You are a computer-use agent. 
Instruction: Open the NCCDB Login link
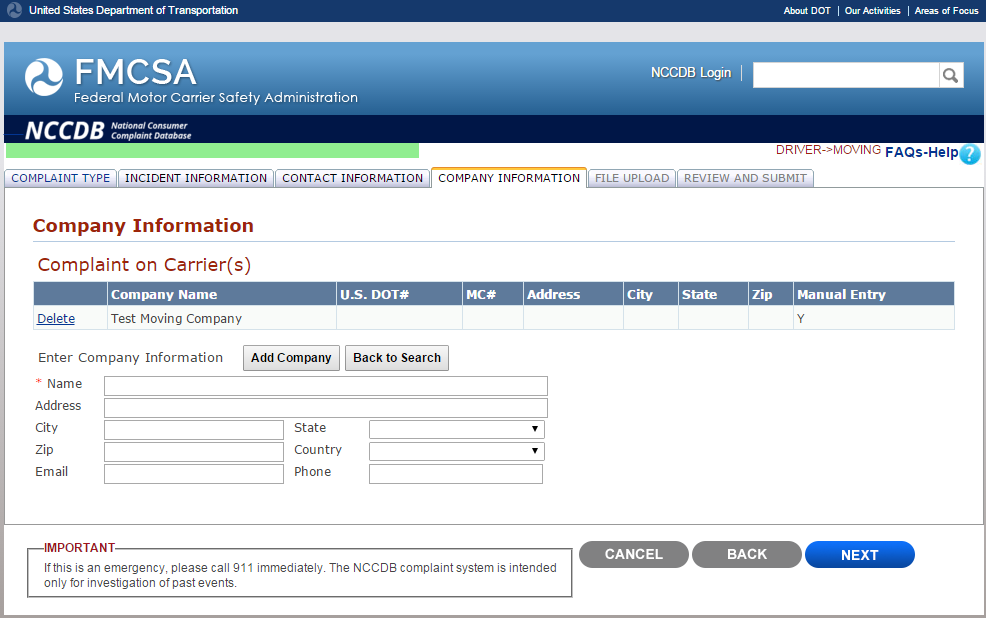(691, 73)
